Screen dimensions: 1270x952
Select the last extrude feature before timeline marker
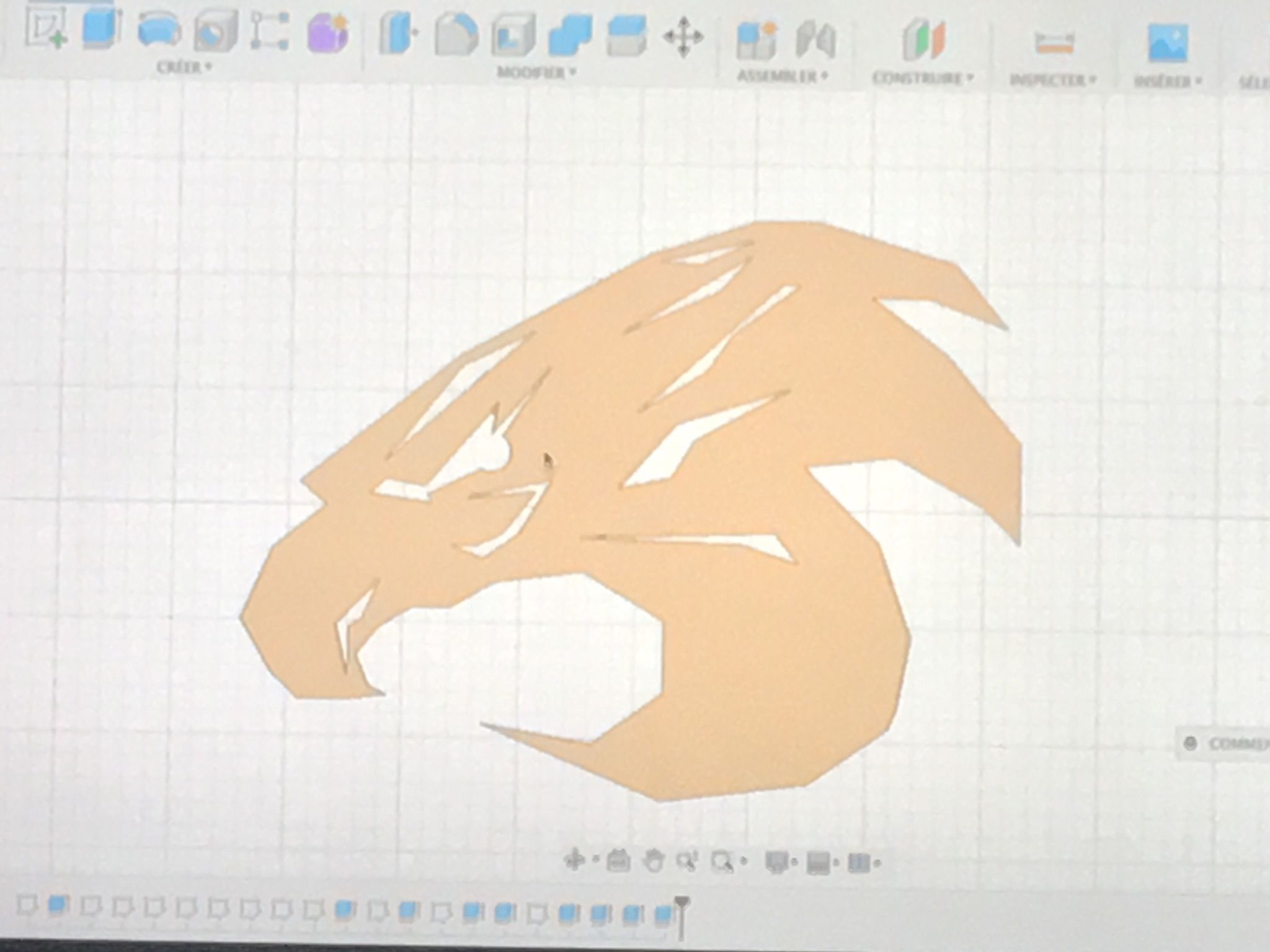tap(664, 914)
